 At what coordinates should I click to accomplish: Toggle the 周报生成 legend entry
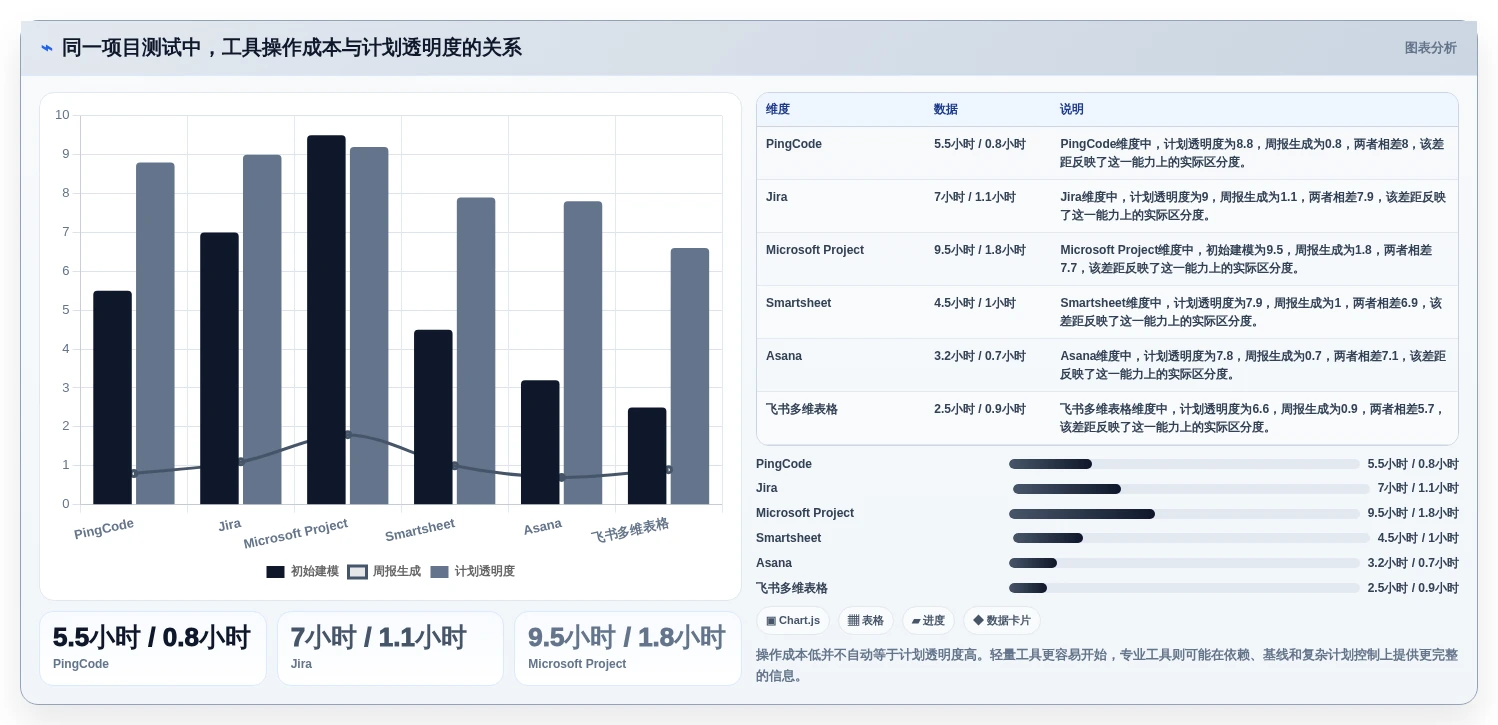pos(384,572)
